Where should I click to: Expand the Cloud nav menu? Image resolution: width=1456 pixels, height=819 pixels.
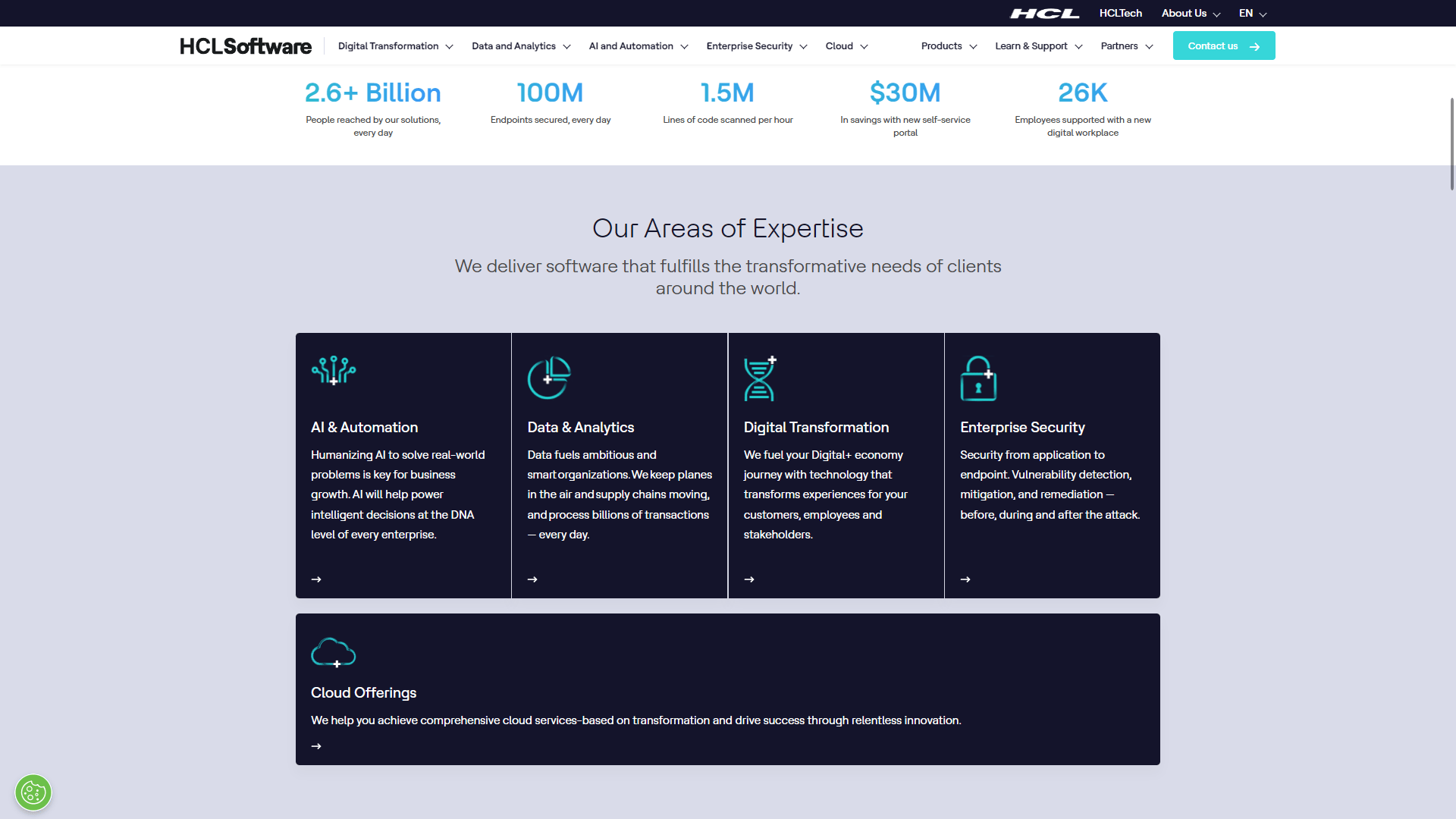point(846,46)
